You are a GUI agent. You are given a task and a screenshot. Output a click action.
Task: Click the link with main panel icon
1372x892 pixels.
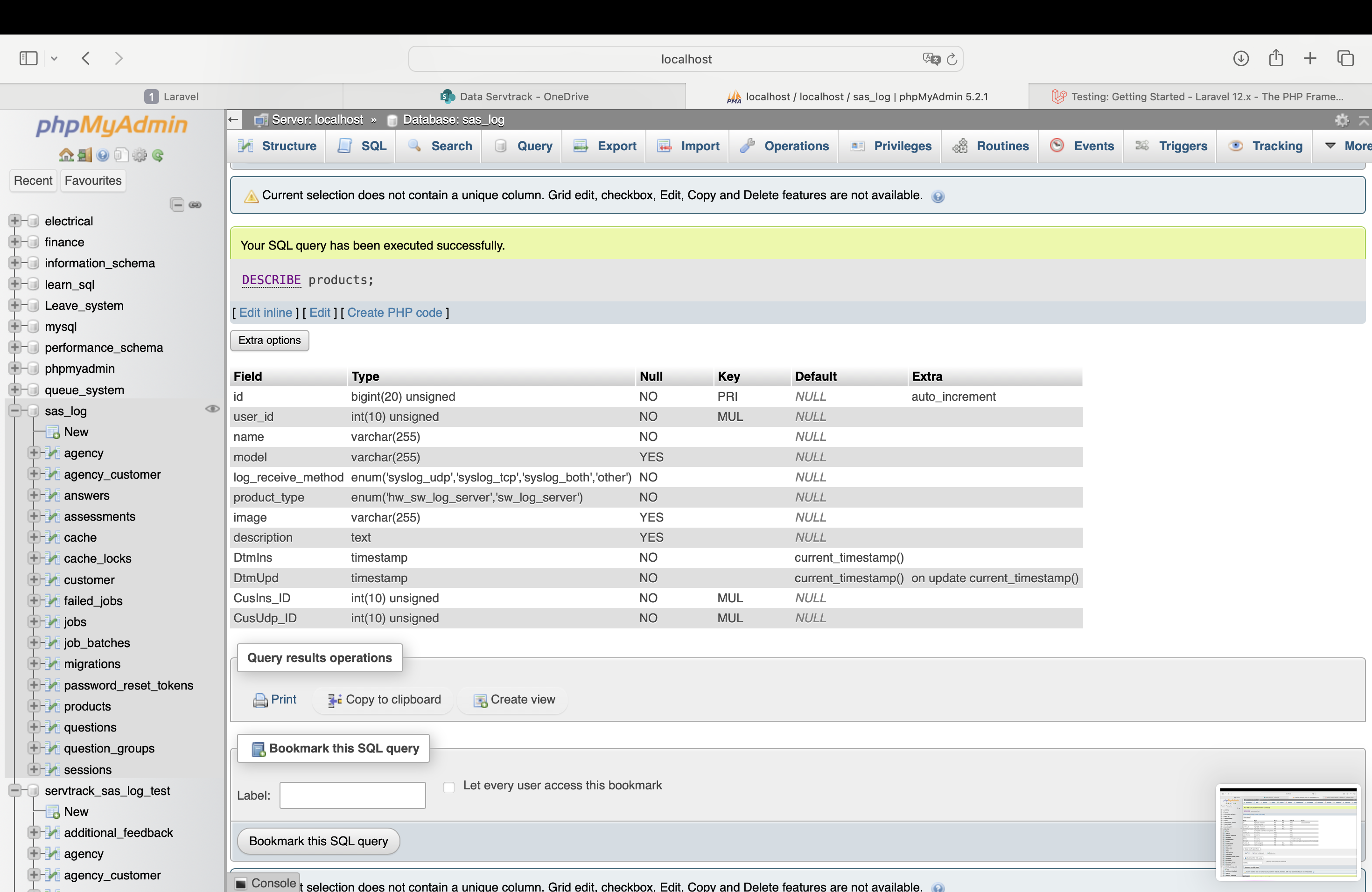196,204
